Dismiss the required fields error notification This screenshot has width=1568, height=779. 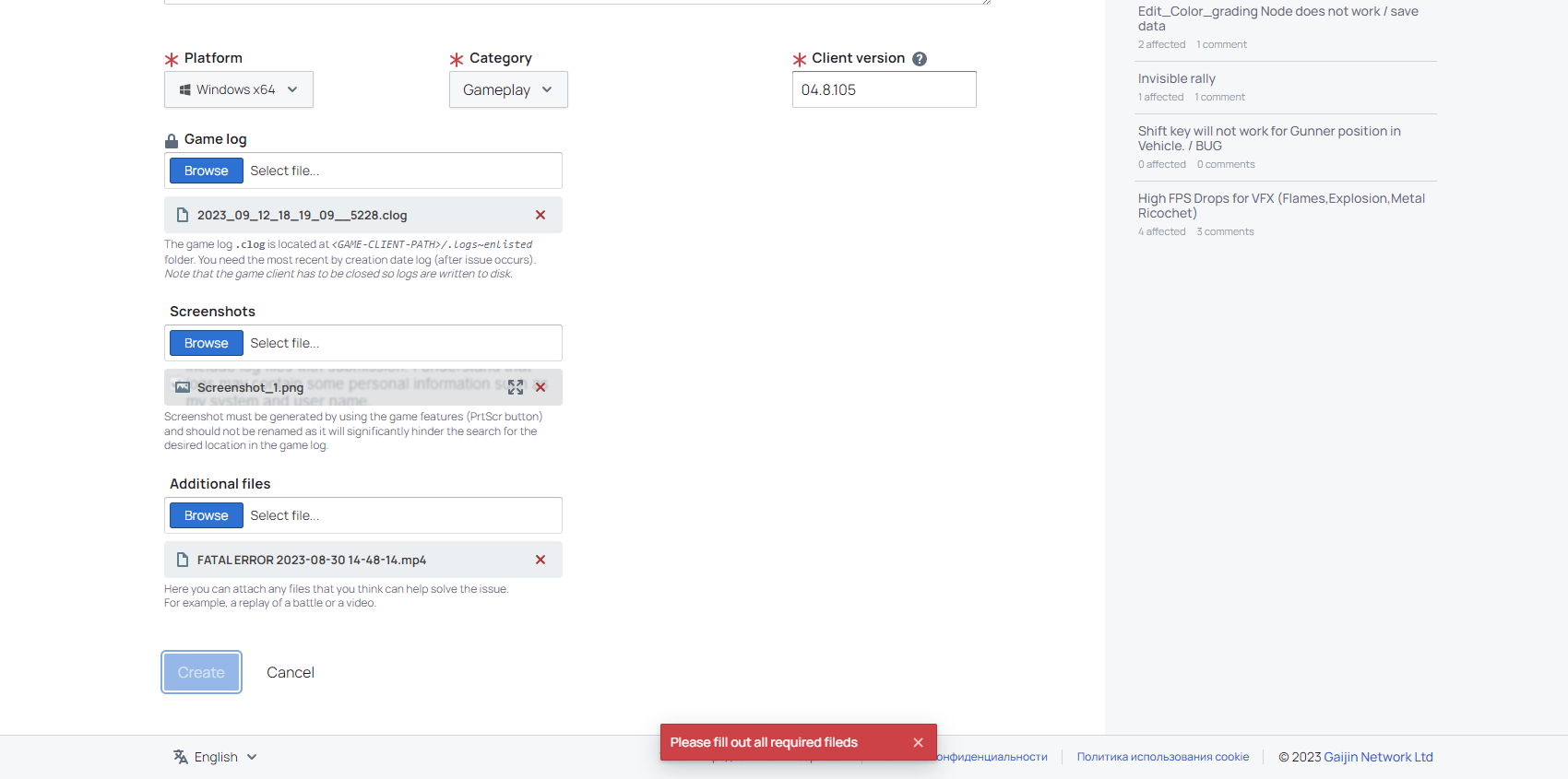[x=918, y=742]
